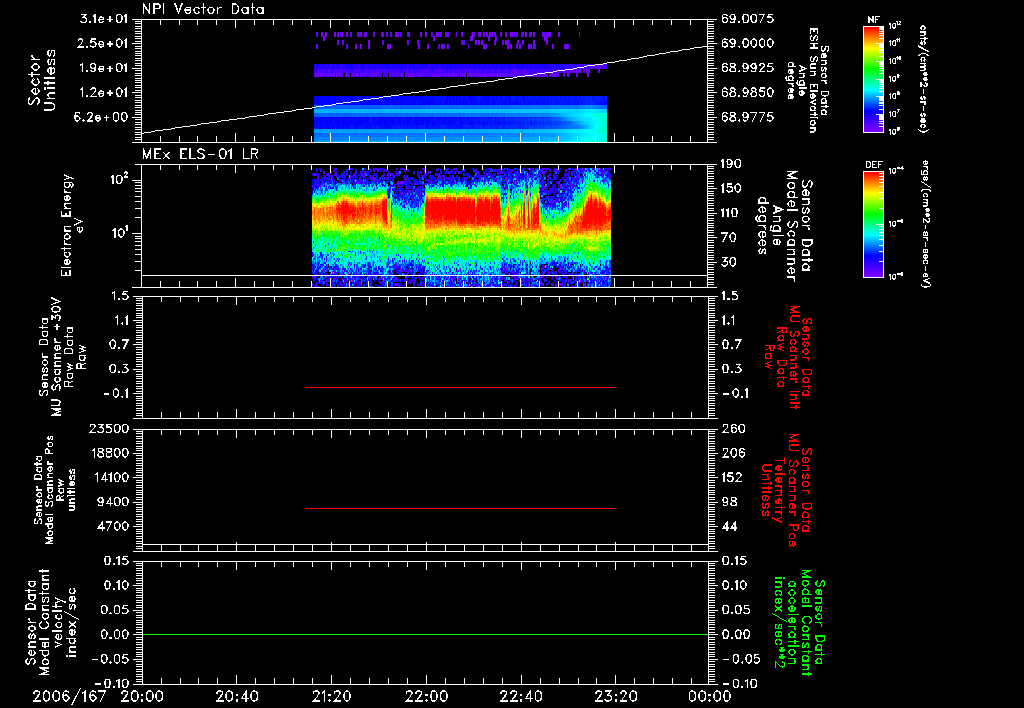This screenshot has width=1024, height=708.
Task: Click the "68.9775" sun elevation tick
Action: (748, 117)
